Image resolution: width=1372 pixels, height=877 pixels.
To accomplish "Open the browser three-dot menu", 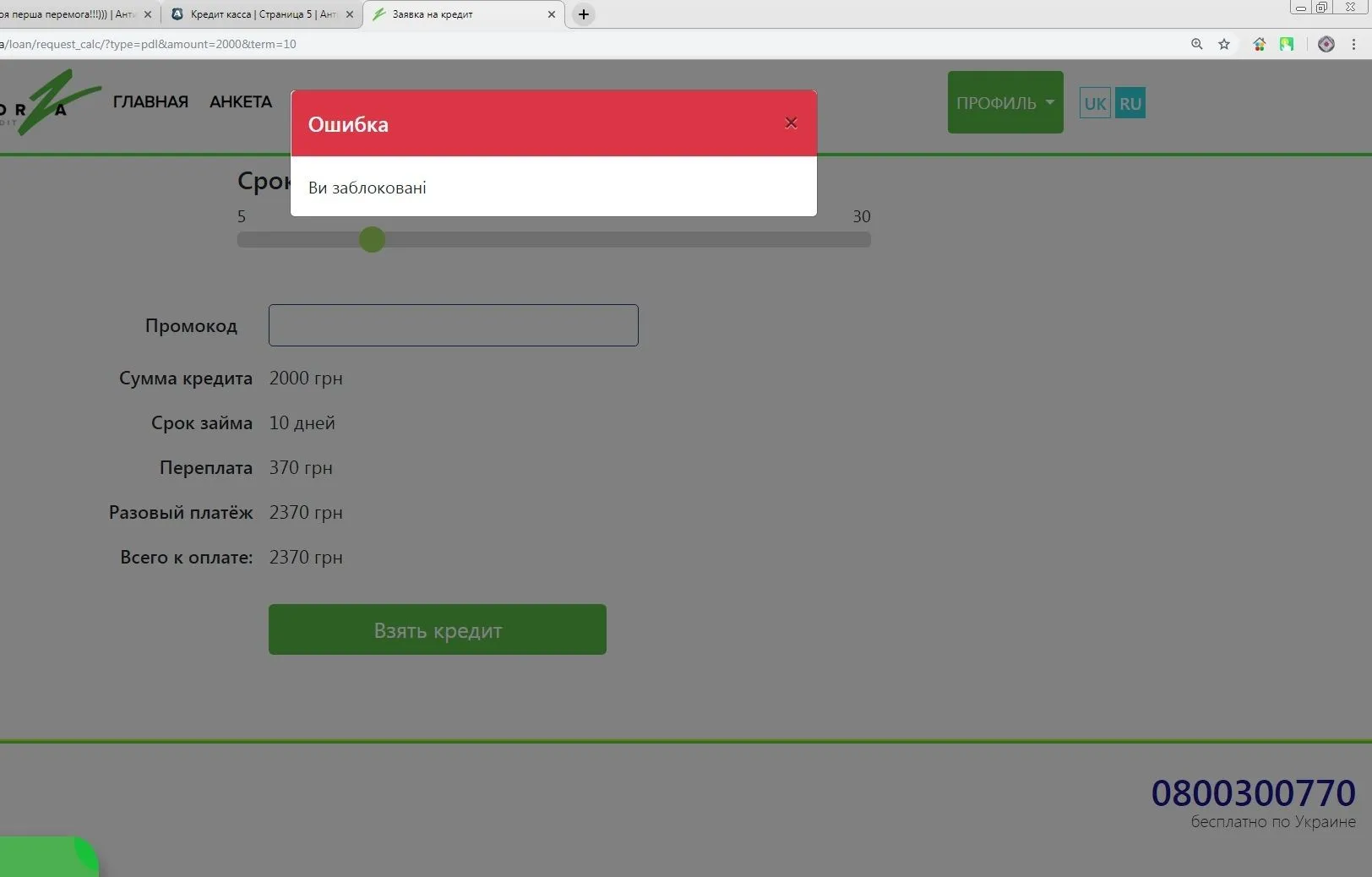I will click(1353, 44).
